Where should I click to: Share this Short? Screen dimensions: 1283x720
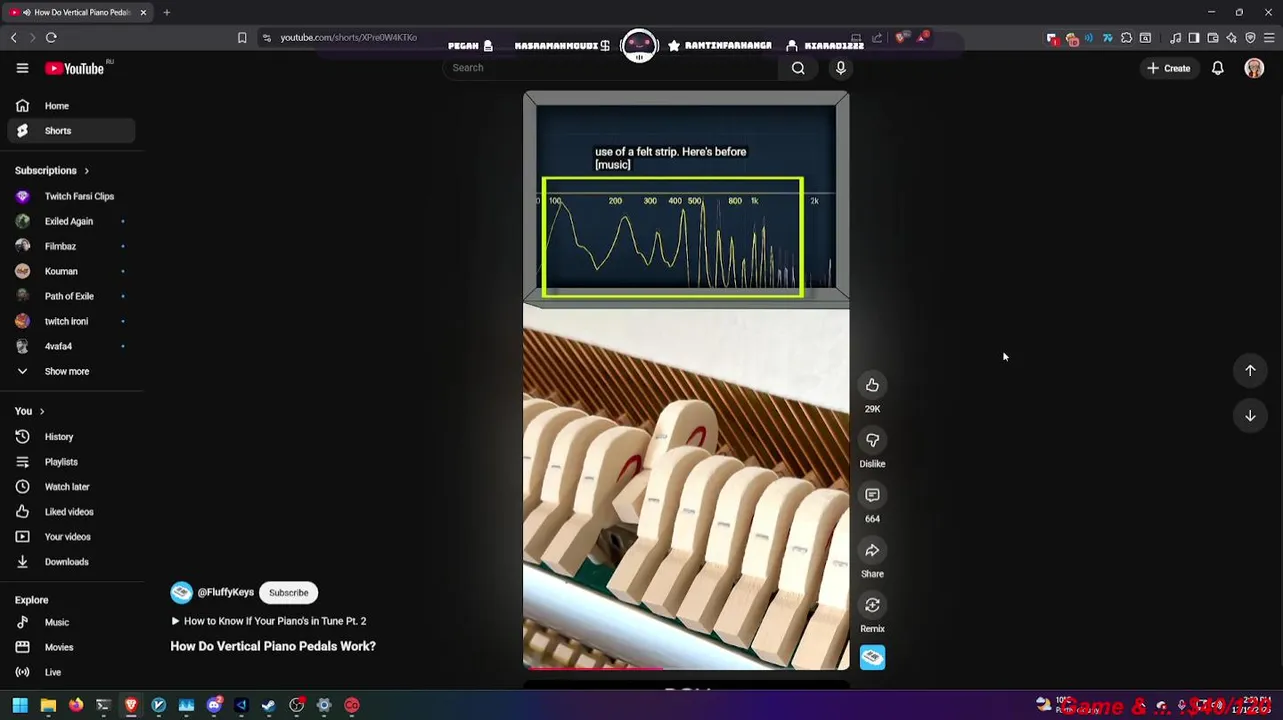click(872, 550)
